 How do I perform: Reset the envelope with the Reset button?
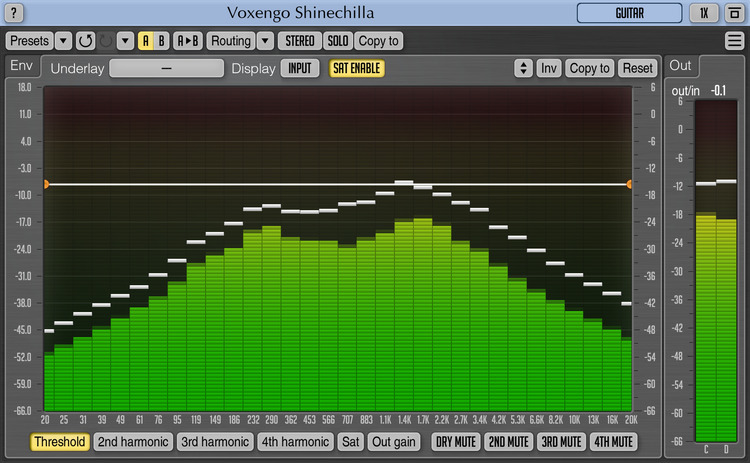point(638,68)
